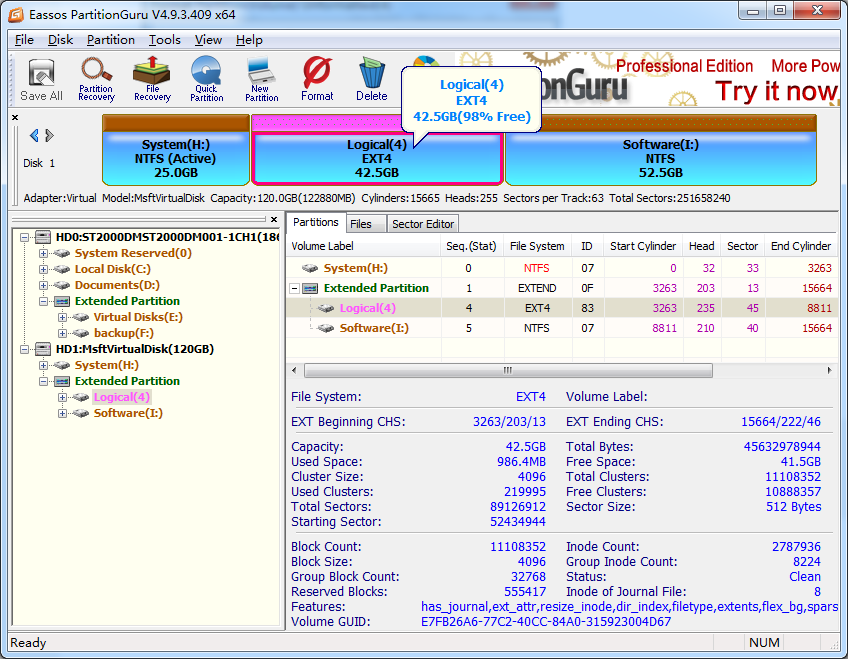Open the Tools menu

[x=164, y=40]
